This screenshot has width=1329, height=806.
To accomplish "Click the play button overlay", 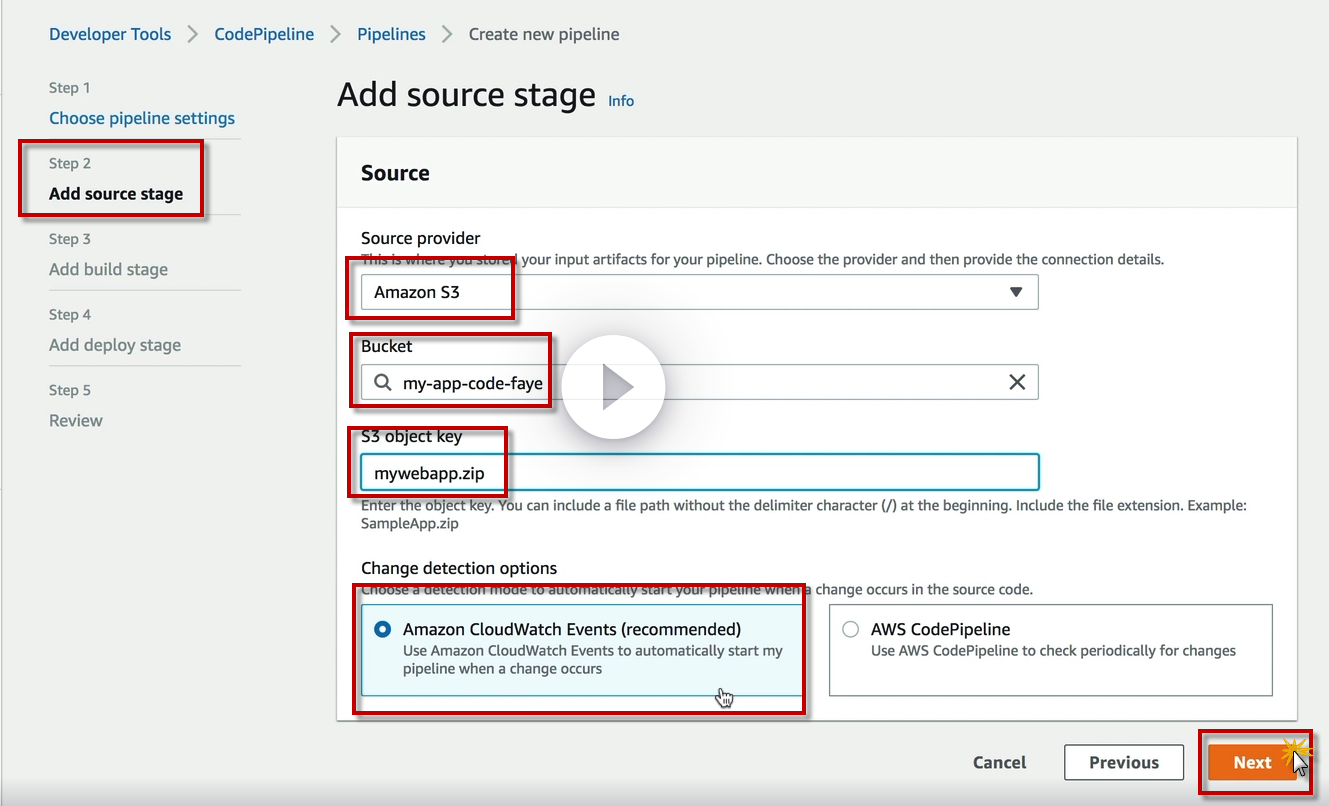I will [x=613, y=387].
